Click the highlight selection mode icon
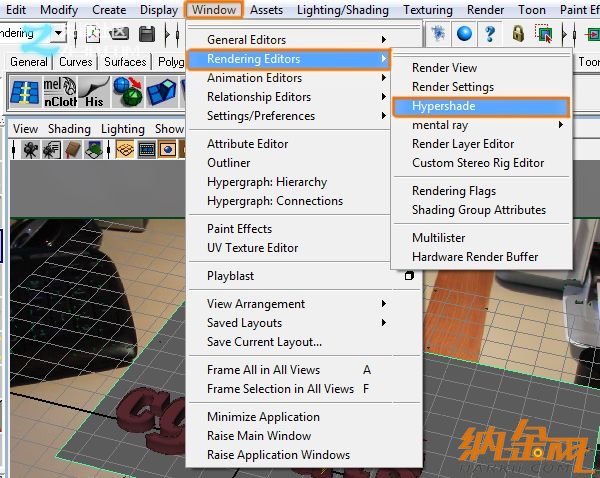This screenshot has height=478, width=600. (x=544, y=34)
